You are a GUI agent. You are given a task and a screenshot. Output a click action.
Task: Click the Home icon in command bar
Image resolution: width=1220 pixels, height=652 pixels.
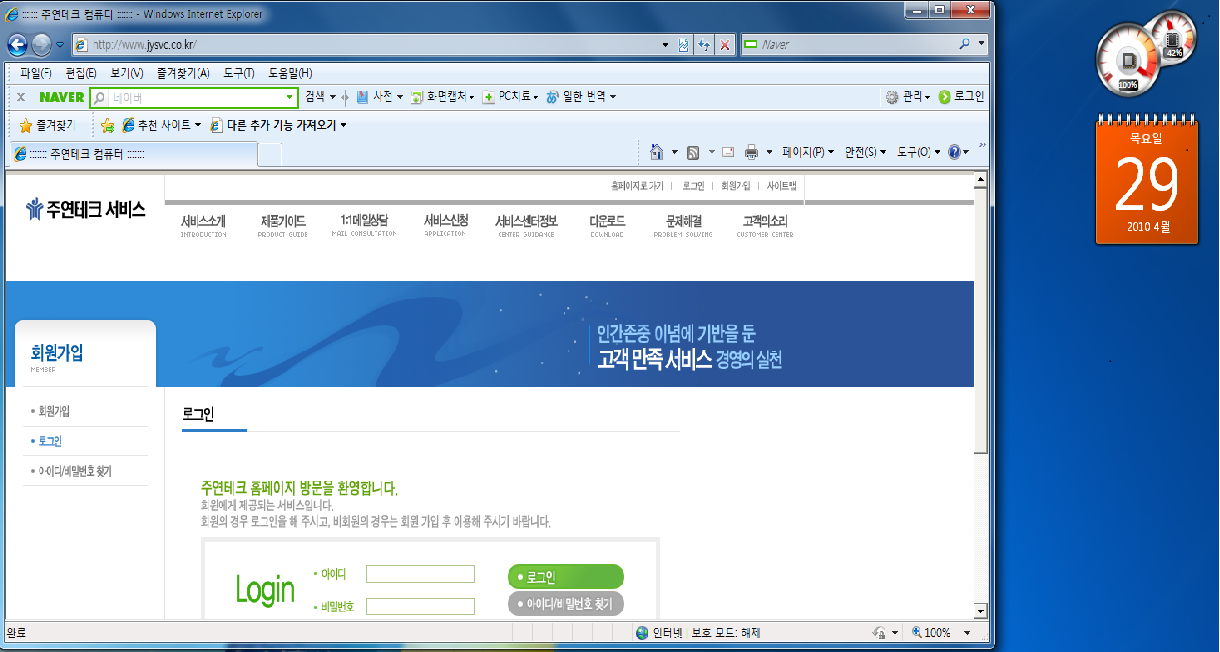pyautogui.click(x=657, y=152)
